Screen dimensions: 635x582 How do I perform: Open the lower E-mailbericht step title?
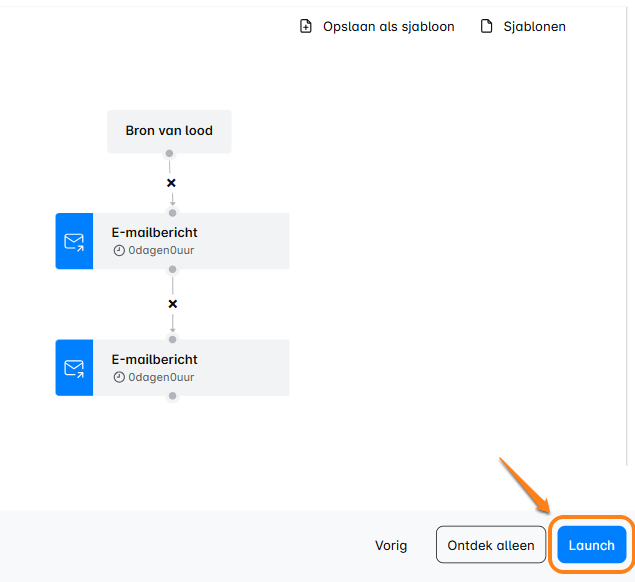pos(154,360)
